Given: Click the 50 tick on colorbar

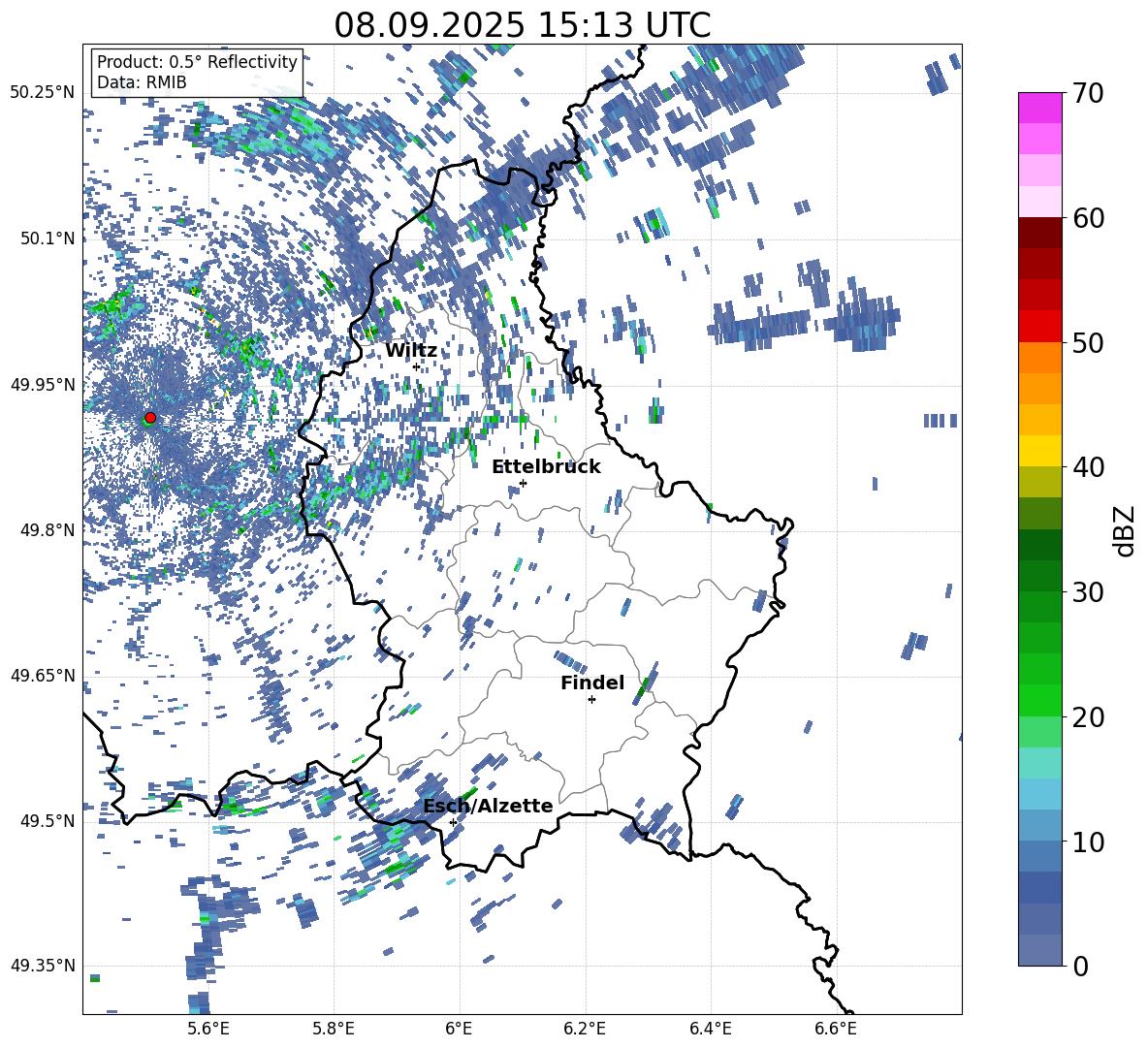Looking at the screenshot, I should 1087,342.
